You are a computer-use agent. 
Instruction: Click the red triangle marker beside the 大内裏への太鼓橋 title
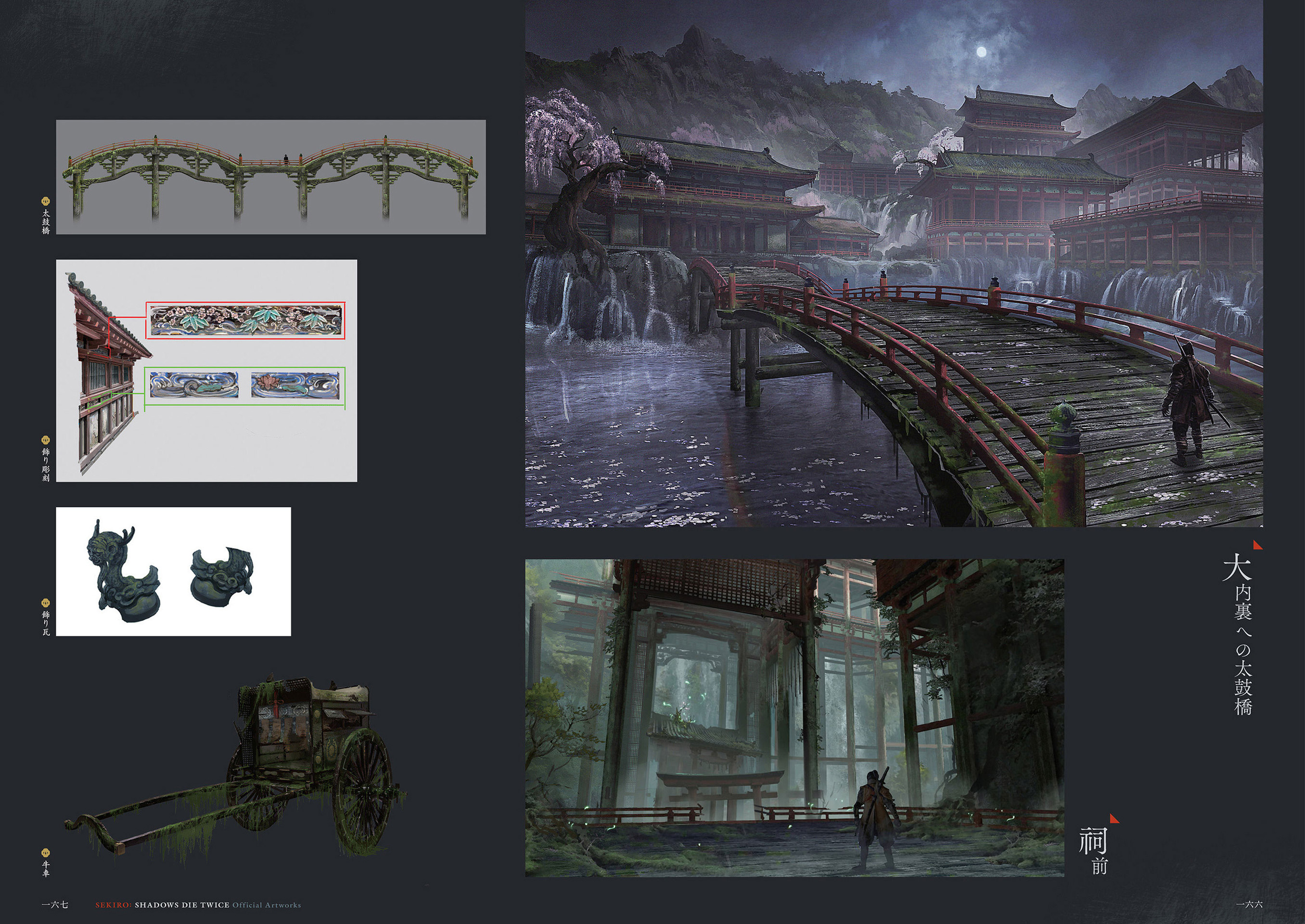pos(1258,545)
